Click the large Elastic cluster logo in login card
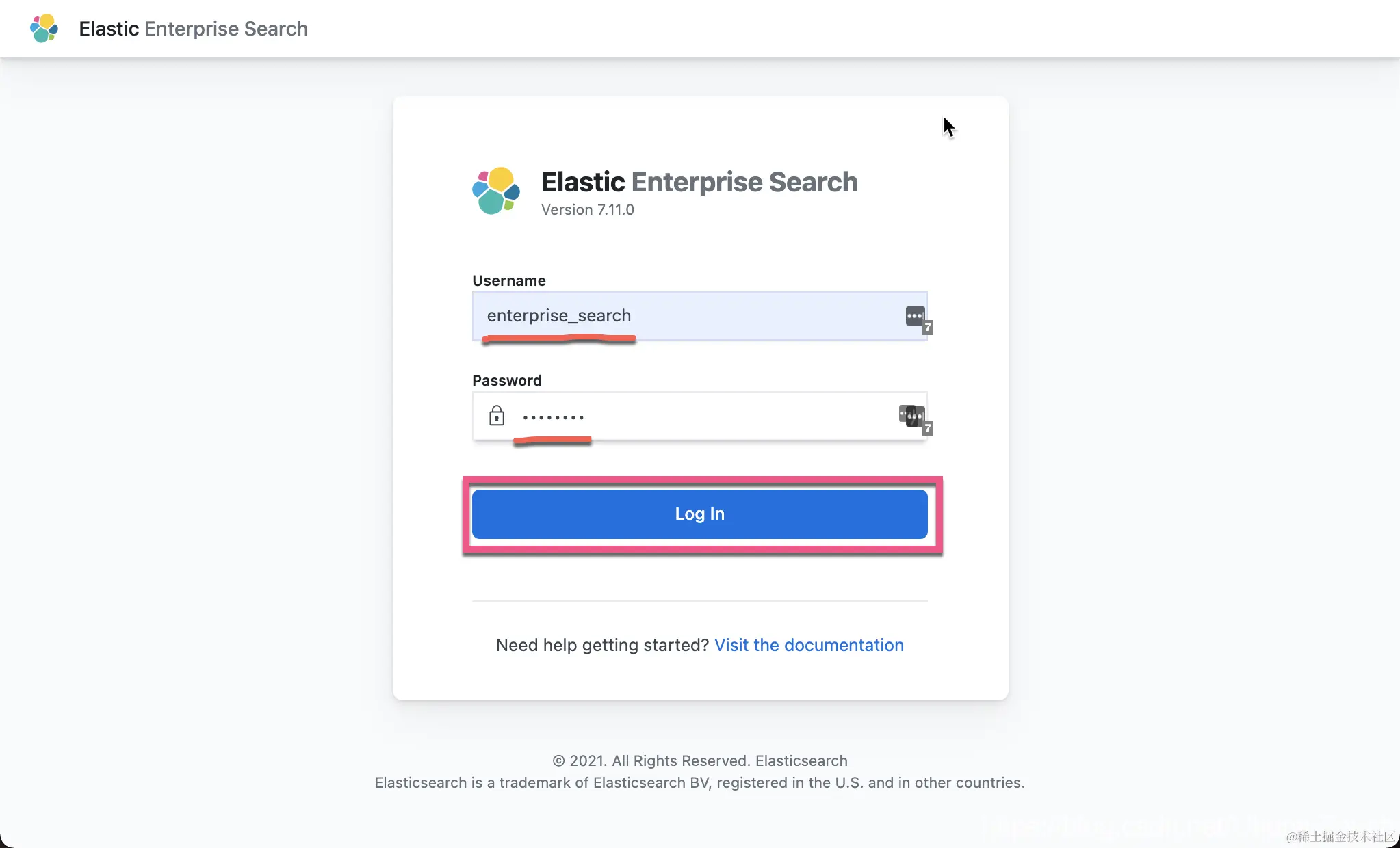Screen dimensions: 1400x848 (496, 191)
